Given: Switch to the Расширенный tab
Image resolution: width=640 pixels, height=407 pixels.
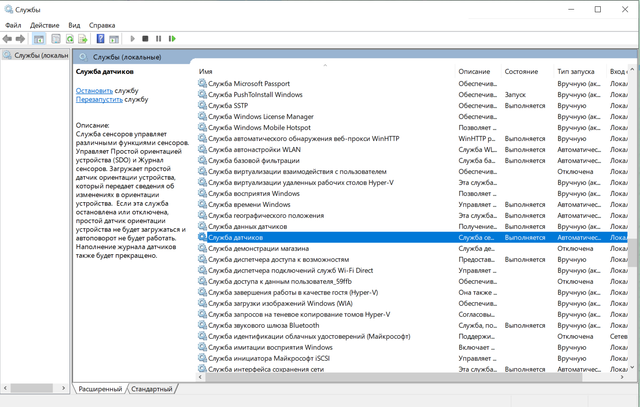Looking at the screenshot, I should click(x=100, y=389).
